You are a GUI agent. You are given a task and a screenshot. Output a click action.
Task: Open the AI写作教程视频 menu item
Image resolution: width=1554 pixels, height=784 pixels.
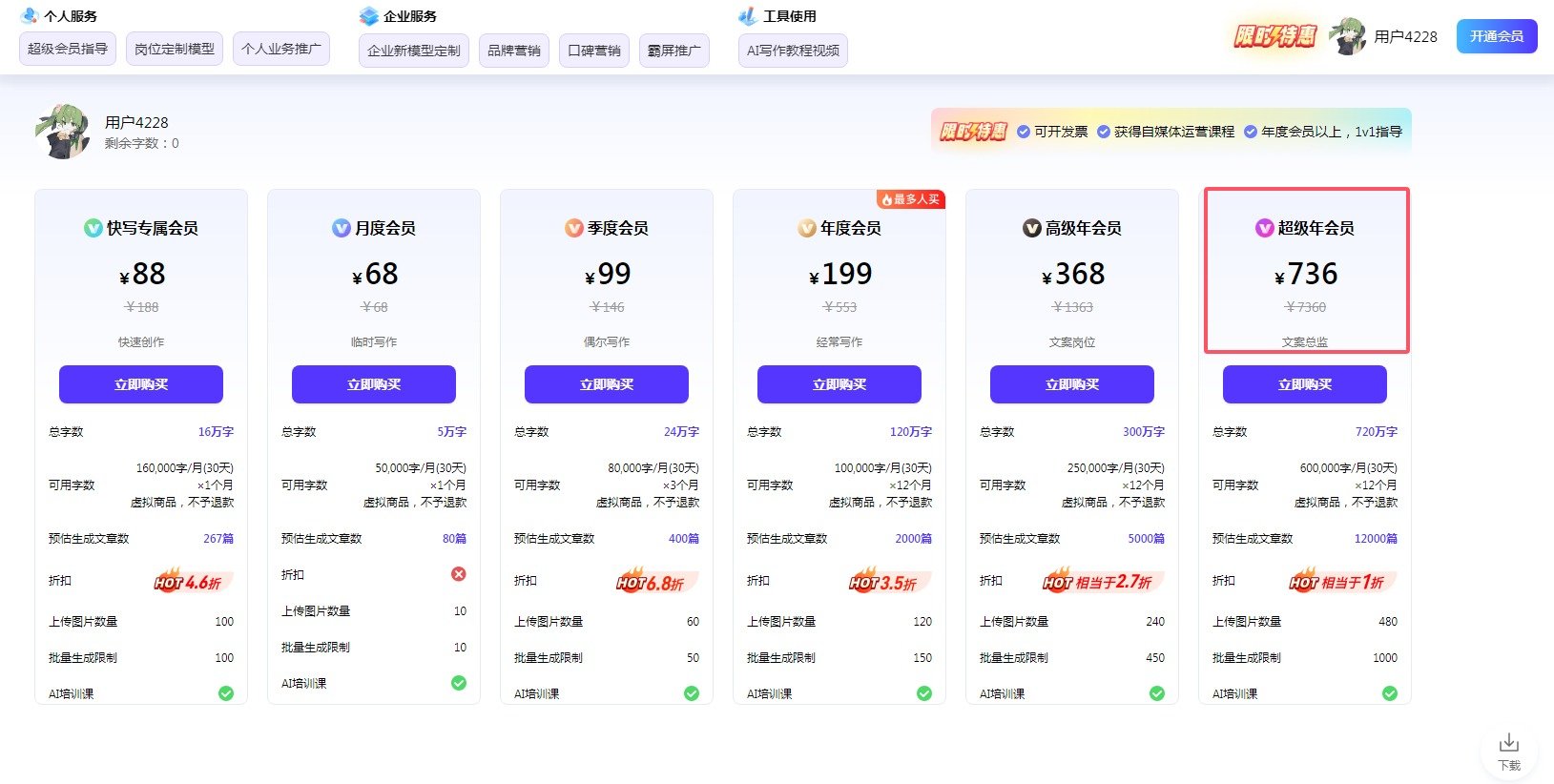793,51
